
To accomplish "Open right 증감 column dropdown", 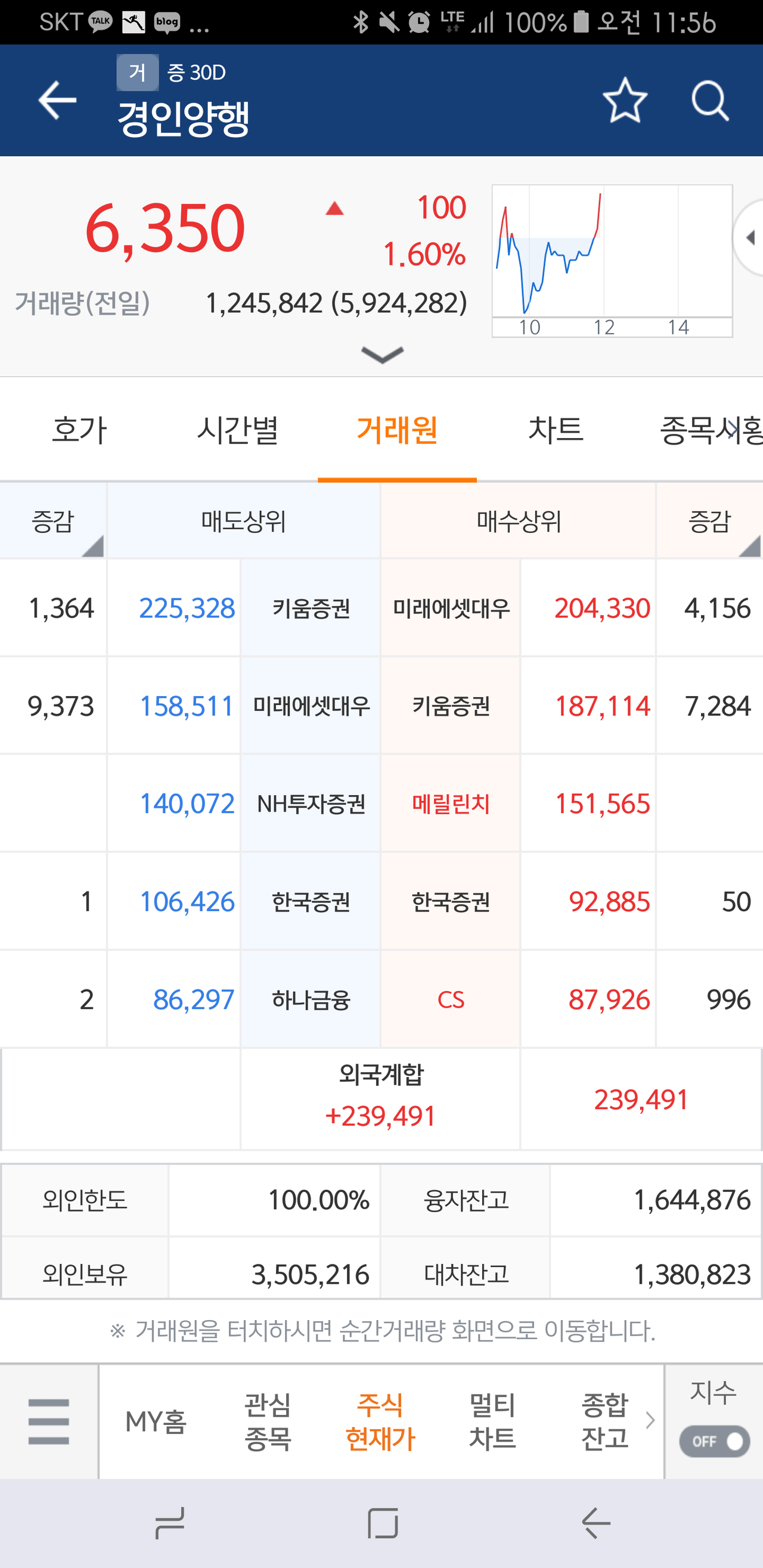I will tap(709, 521).
